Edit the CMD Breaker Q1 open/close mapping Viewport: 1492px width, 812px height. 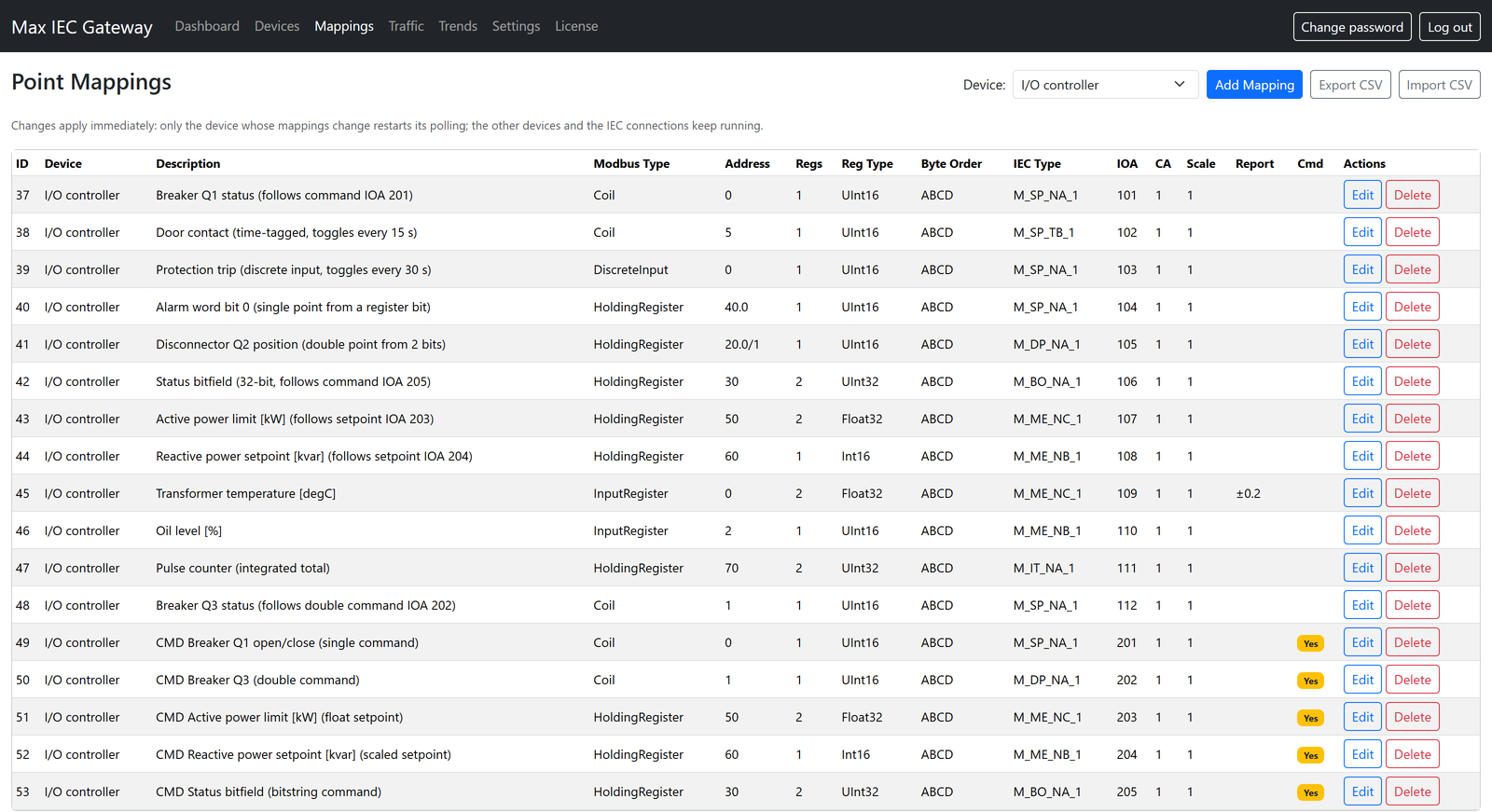tap(1362, 642)
